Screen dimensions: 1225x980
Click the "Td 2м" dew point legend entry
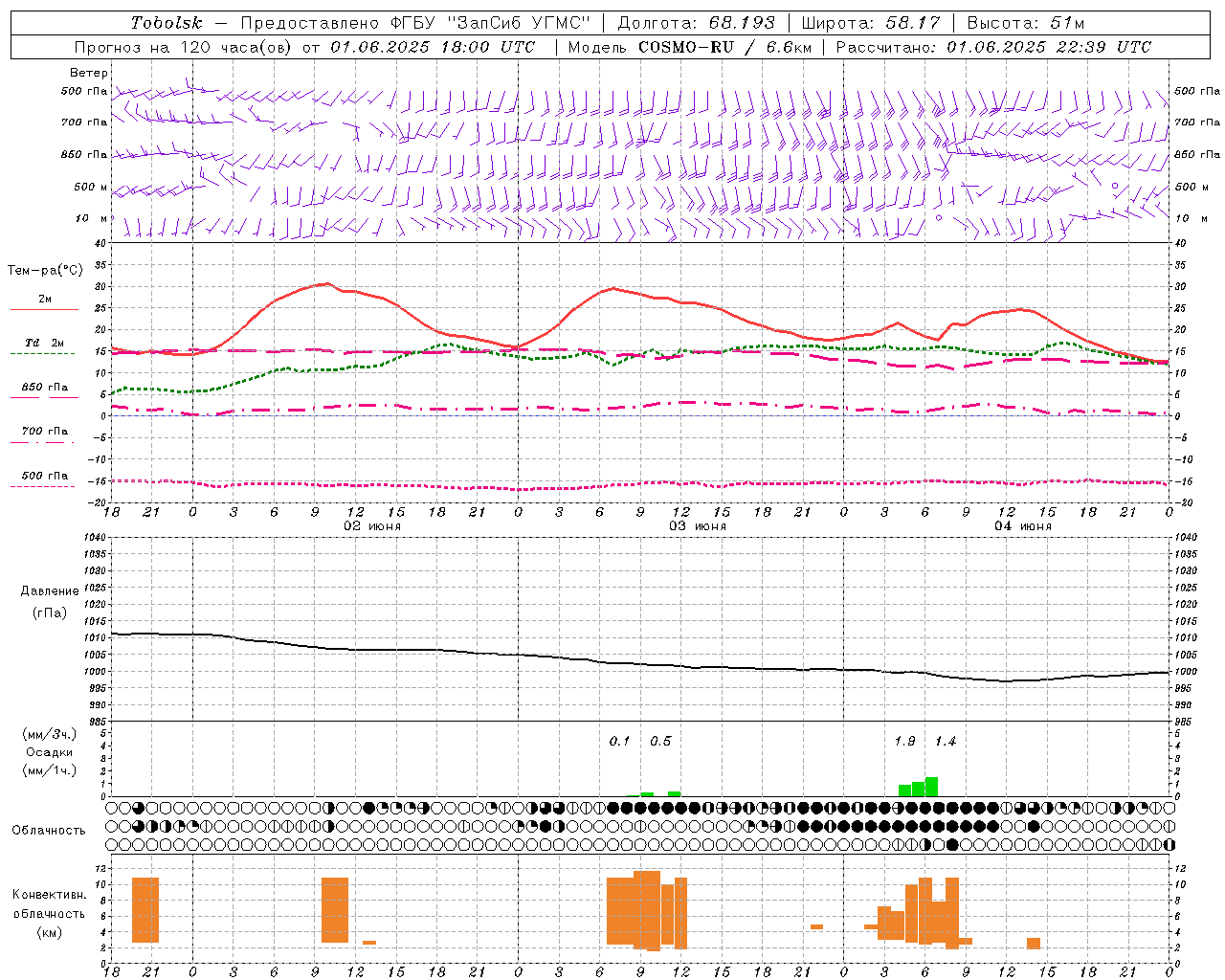(x=45, y=343)
